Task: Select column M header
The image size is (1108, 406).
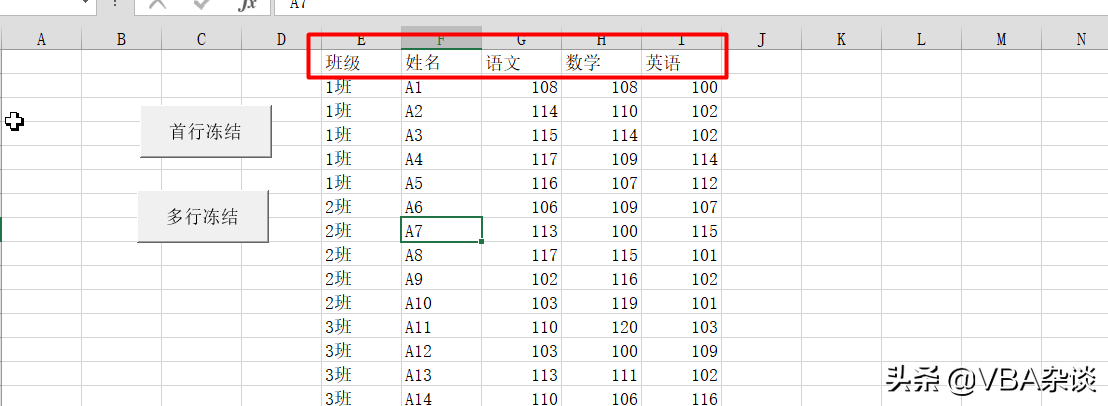Action: [x=1001, y=40]
